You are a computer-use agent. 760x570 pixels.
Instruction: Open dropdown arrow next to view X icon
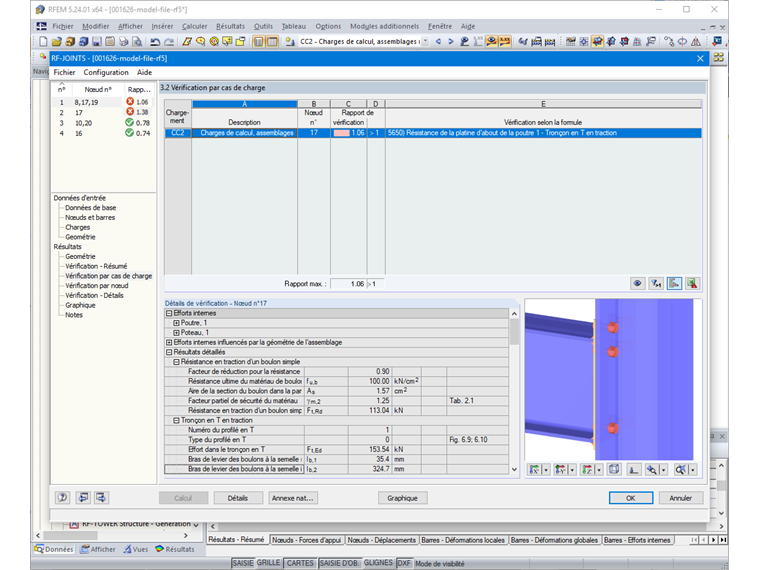click(546, 470)
